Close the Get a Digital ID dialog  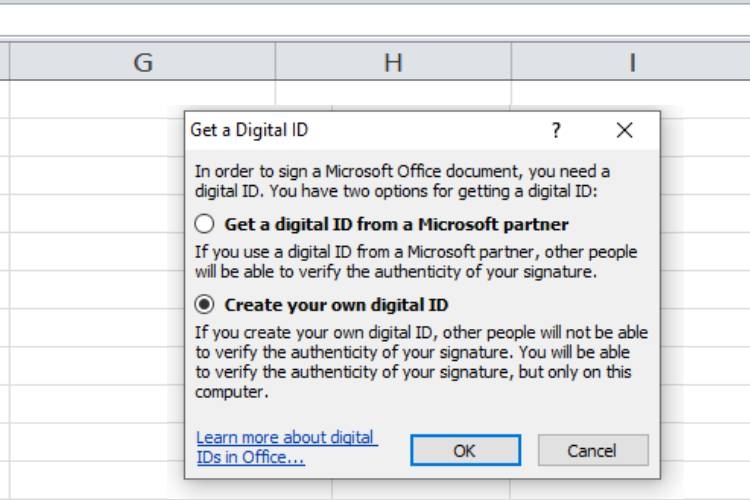(624, 130)
